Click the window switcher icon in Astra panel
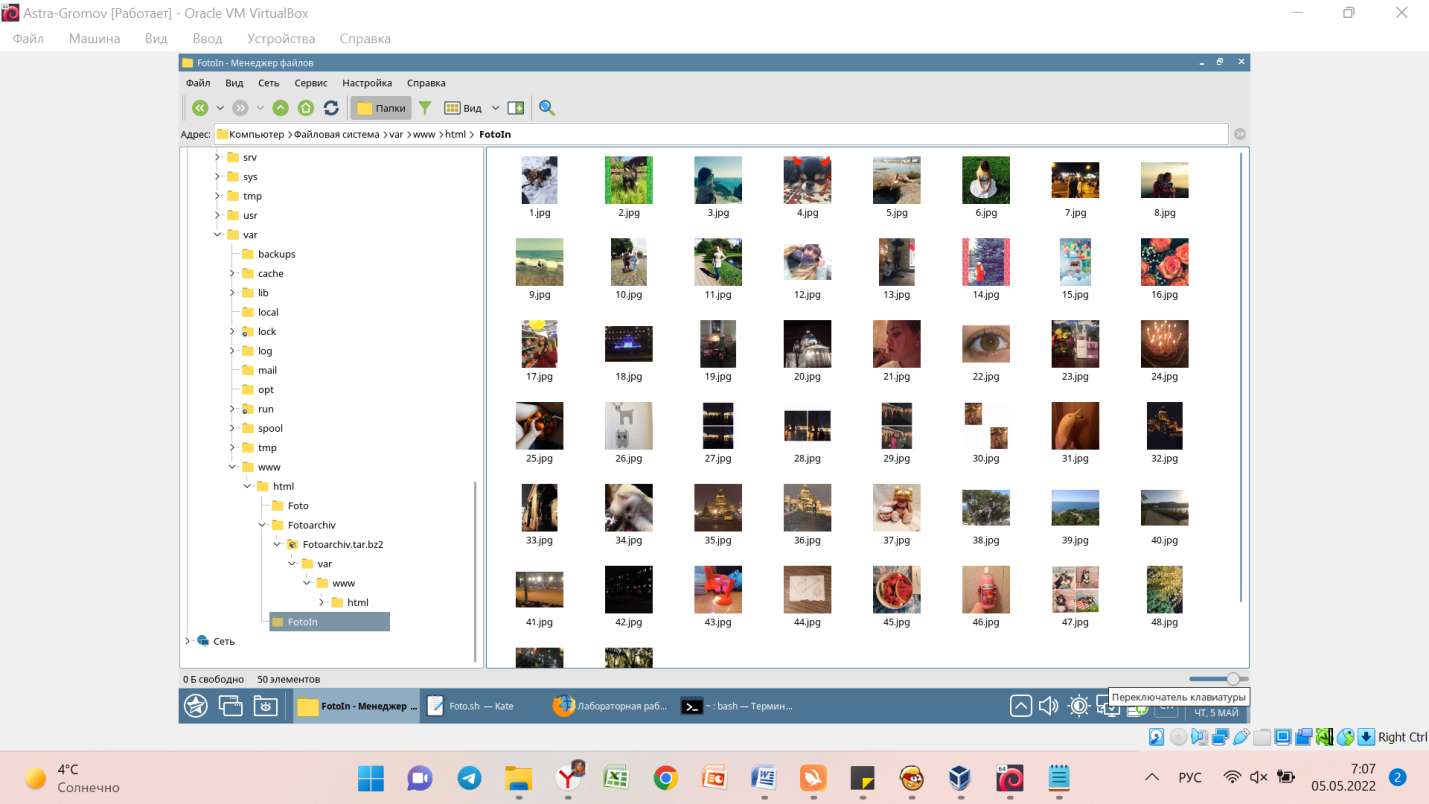1429x804 pixels. (x=231, y=706)
